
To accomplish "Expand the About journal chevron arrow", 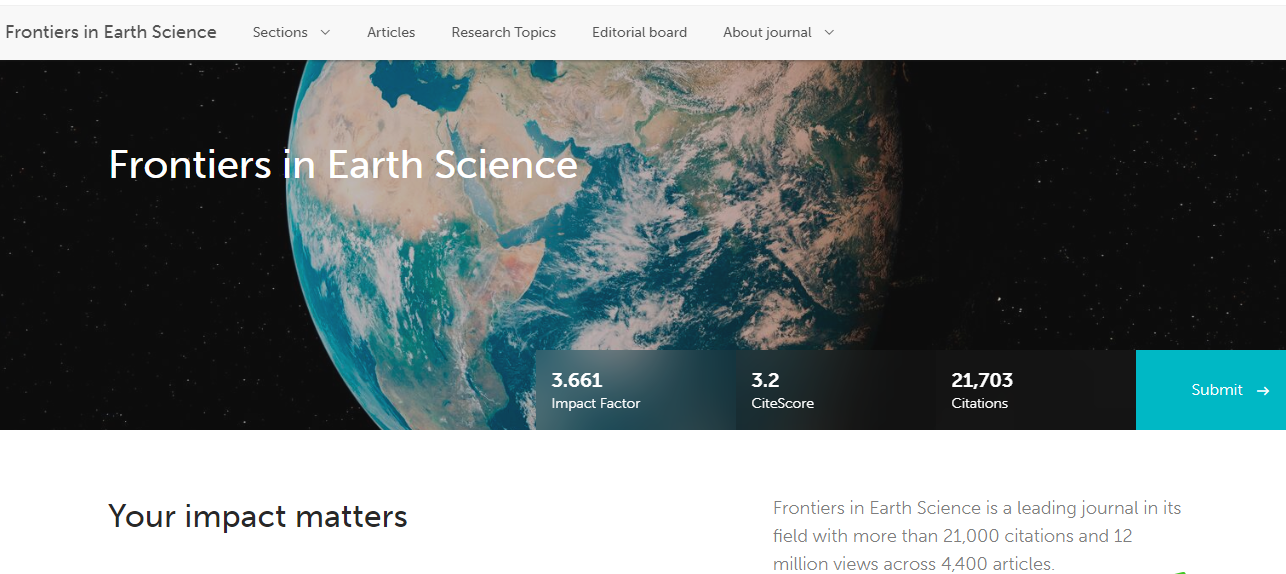I will [x=829, y=33].
